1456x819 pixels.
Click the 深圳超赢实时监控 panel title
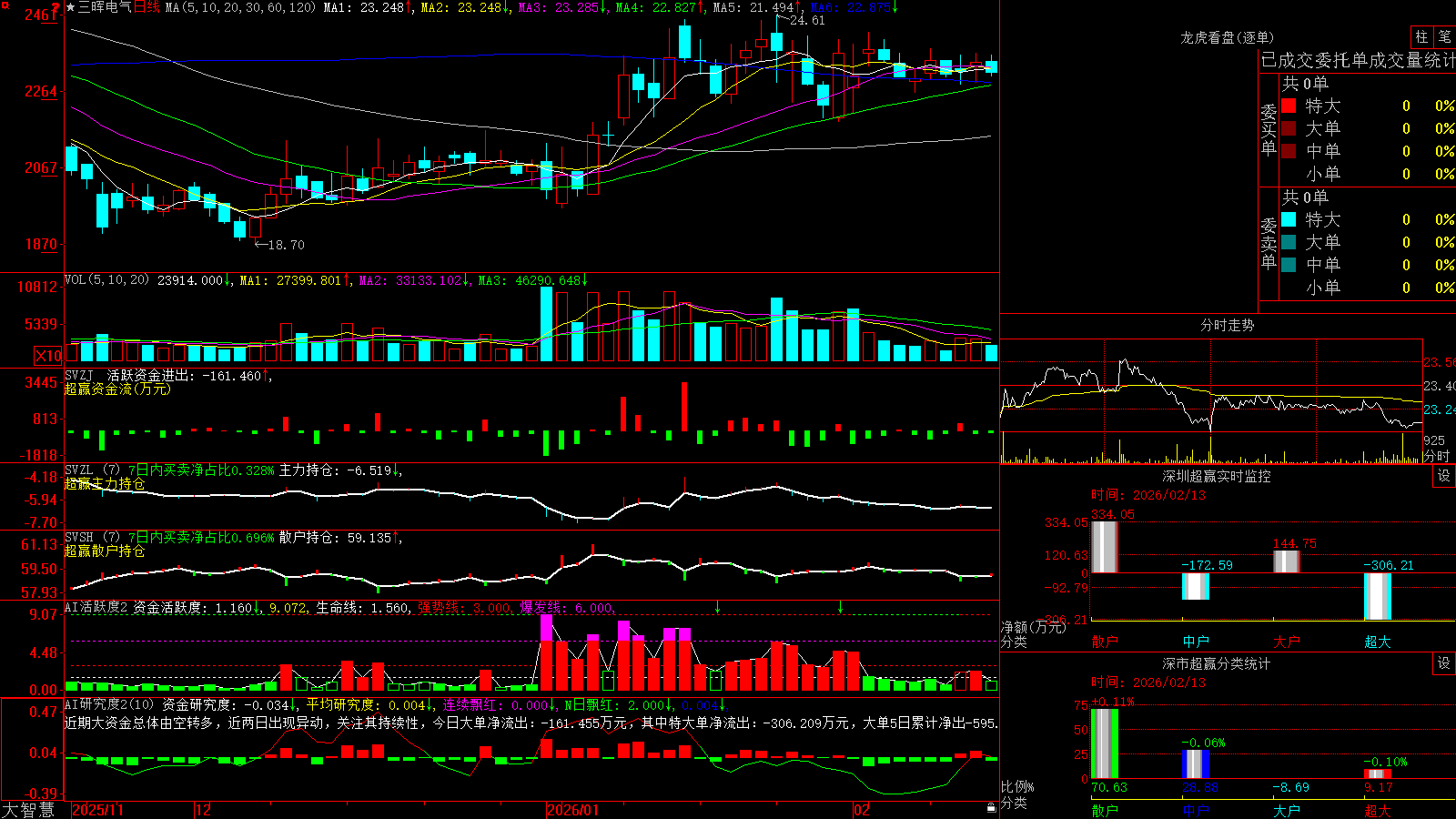point(1216,476)
